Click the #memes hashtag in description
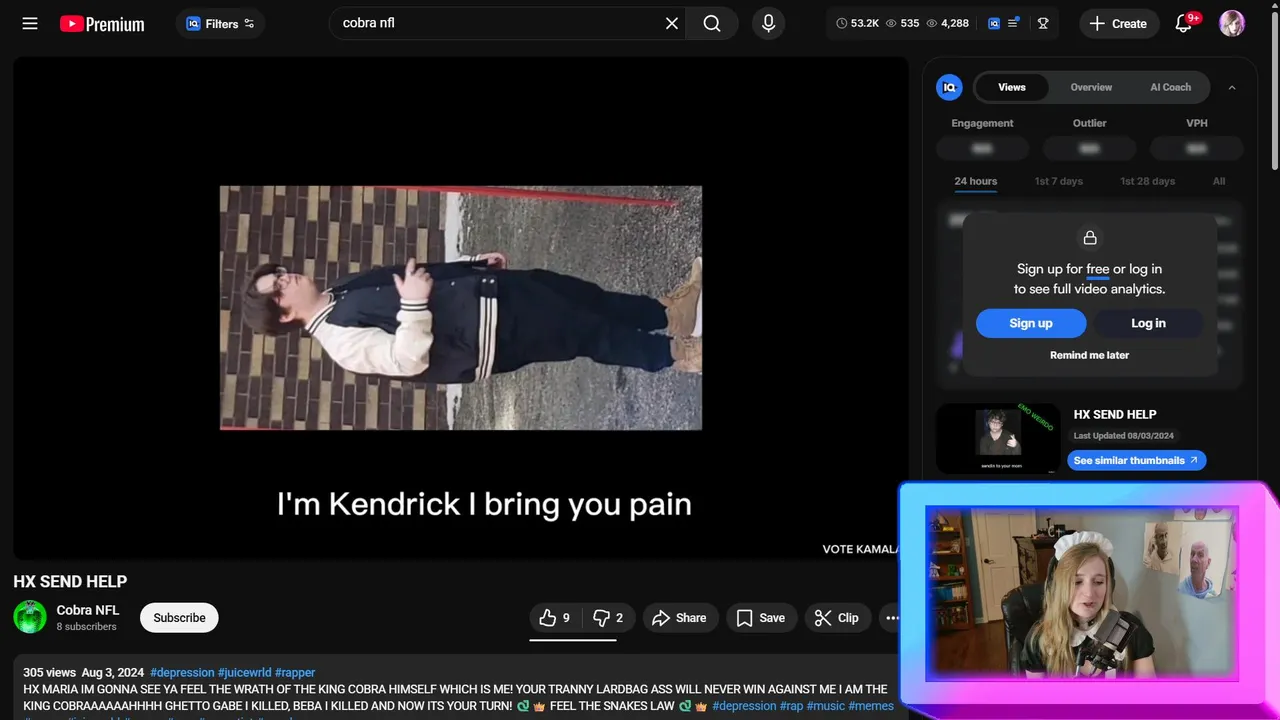This screenshot has width=1280, height=720. [x=871, y=706]
